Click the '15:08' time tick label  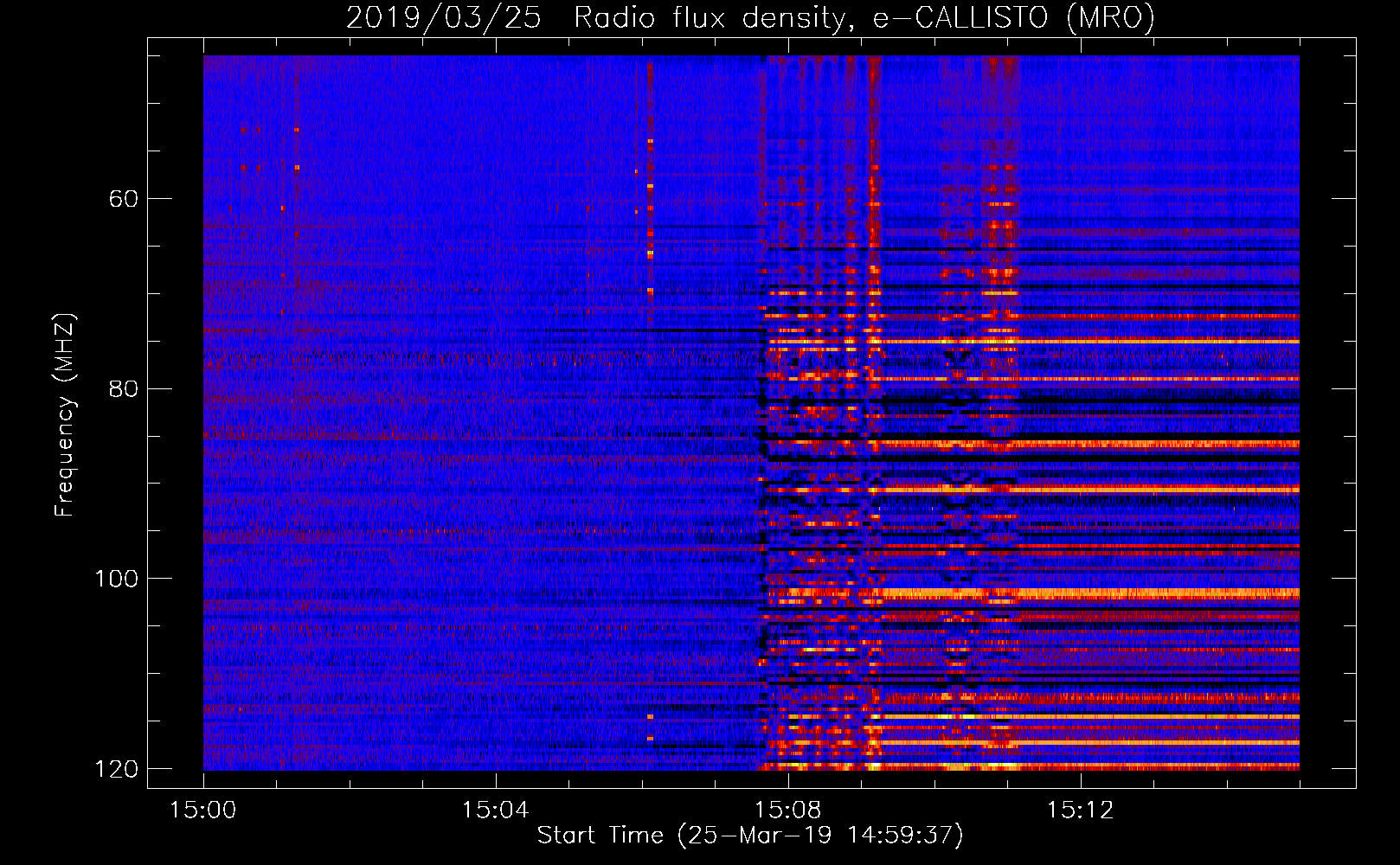pos(787,811)
